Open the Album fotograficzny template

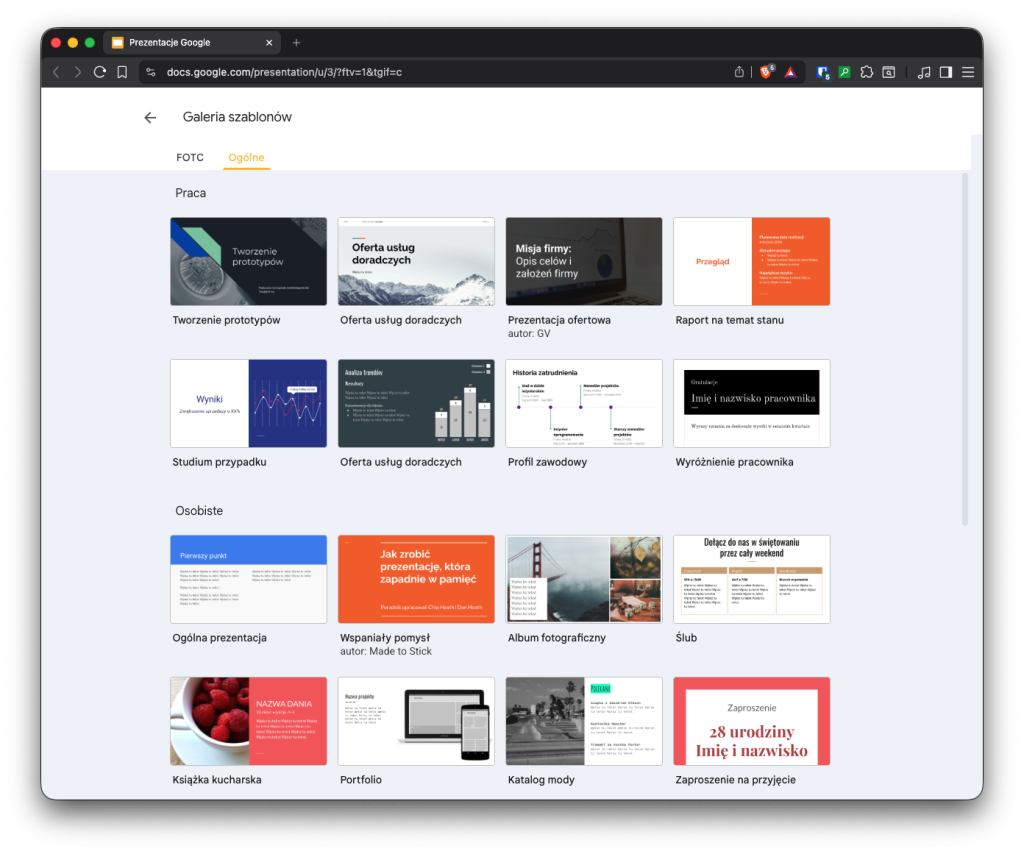pos(584,579)
